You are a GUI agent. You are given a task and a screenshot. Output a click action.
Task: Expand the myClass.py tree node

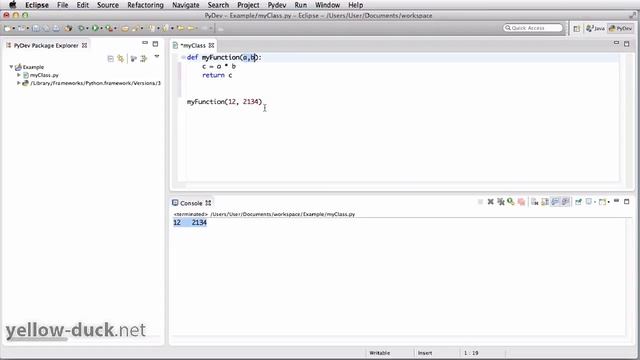(18, 75)
